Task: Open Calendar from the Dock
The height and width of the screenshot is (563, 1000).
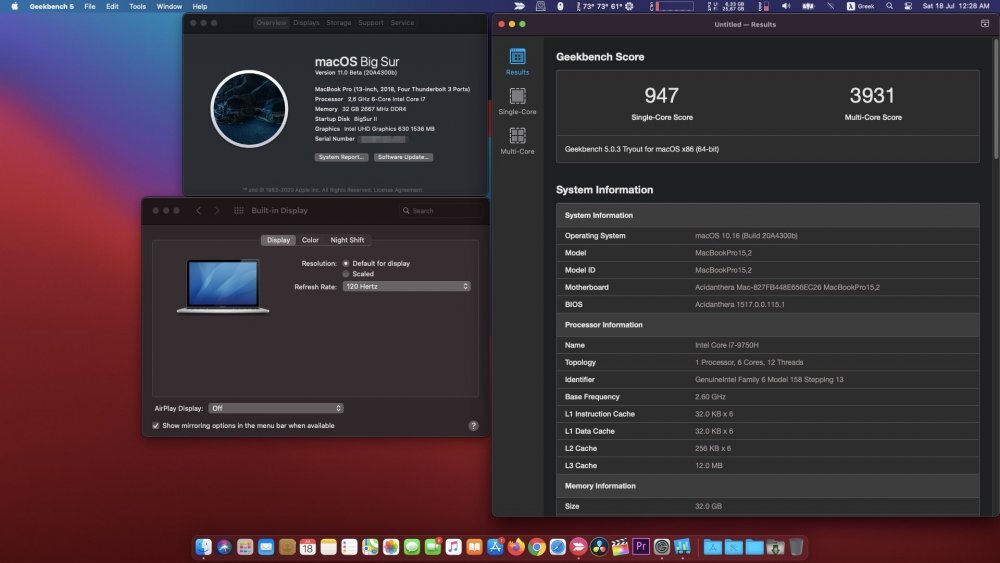Action: pos(307,547)
